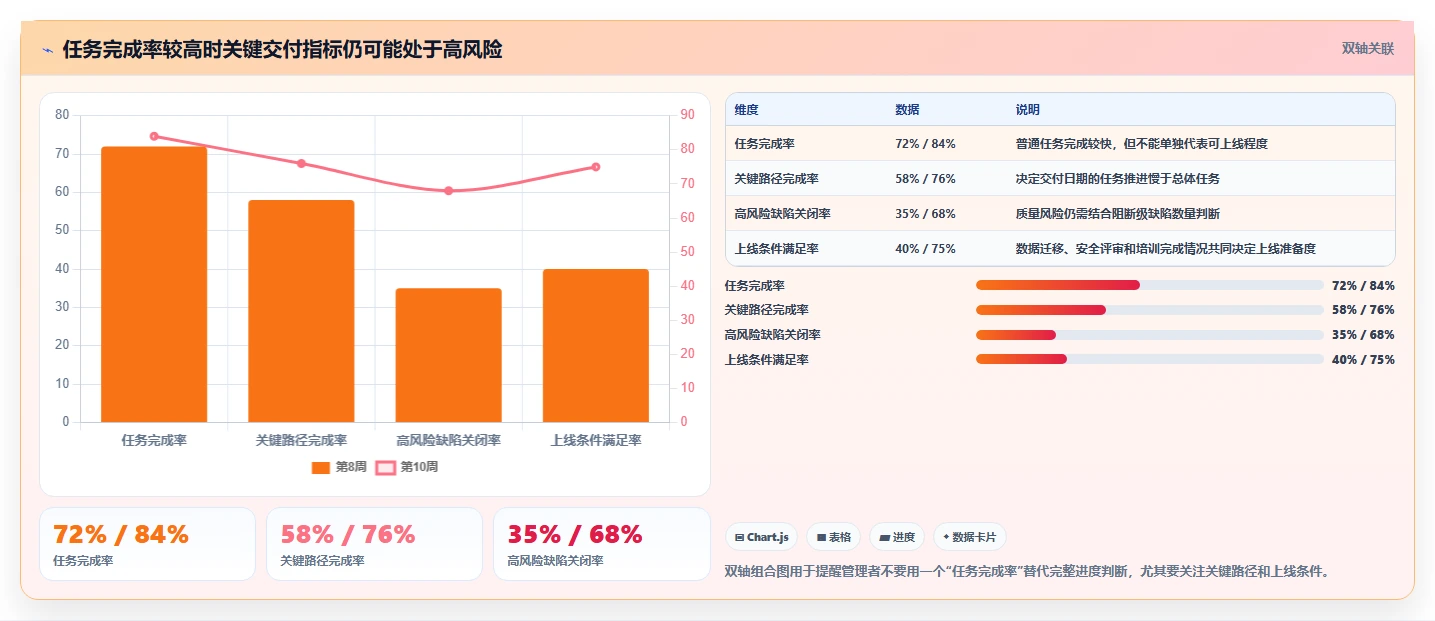This screenshot has width=1435, height=621.
Task: Click the lightning icon beside the card title
Action: point(47,50)
